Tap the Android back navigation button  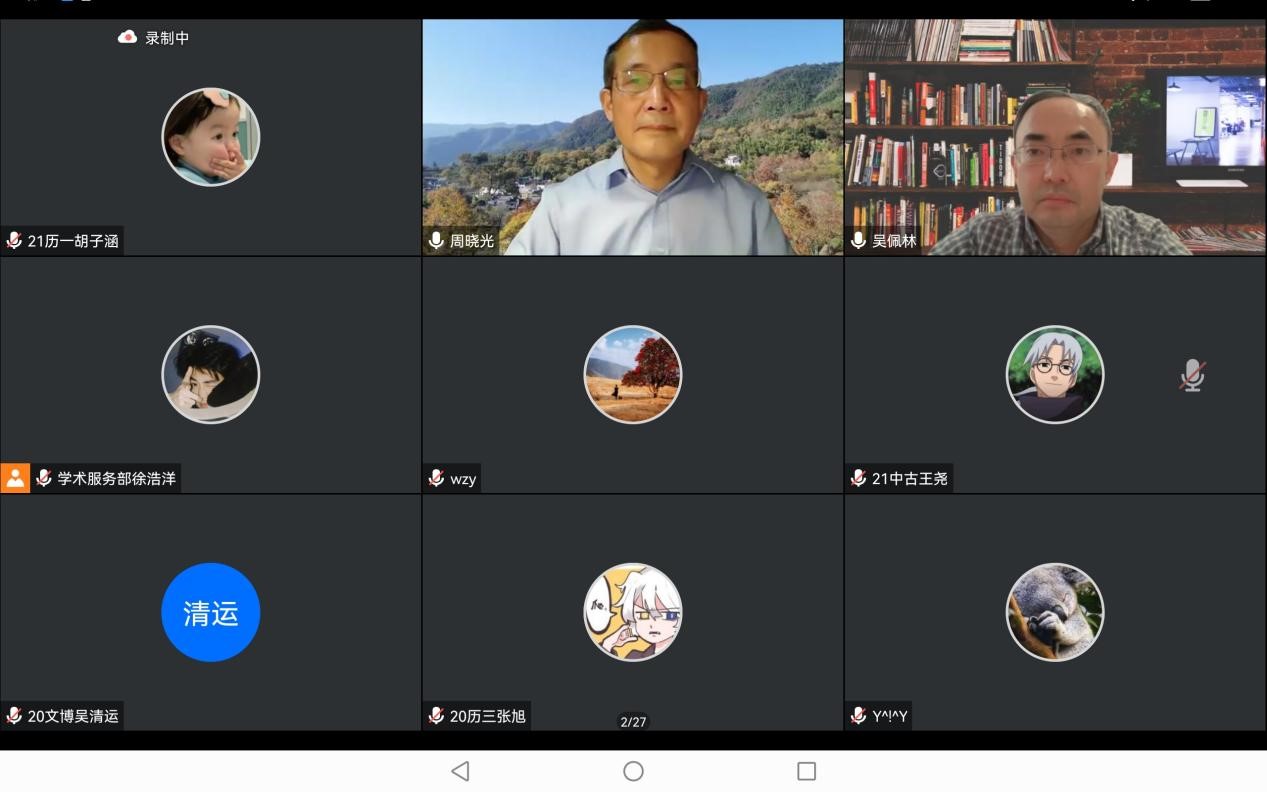click(460, 771)
